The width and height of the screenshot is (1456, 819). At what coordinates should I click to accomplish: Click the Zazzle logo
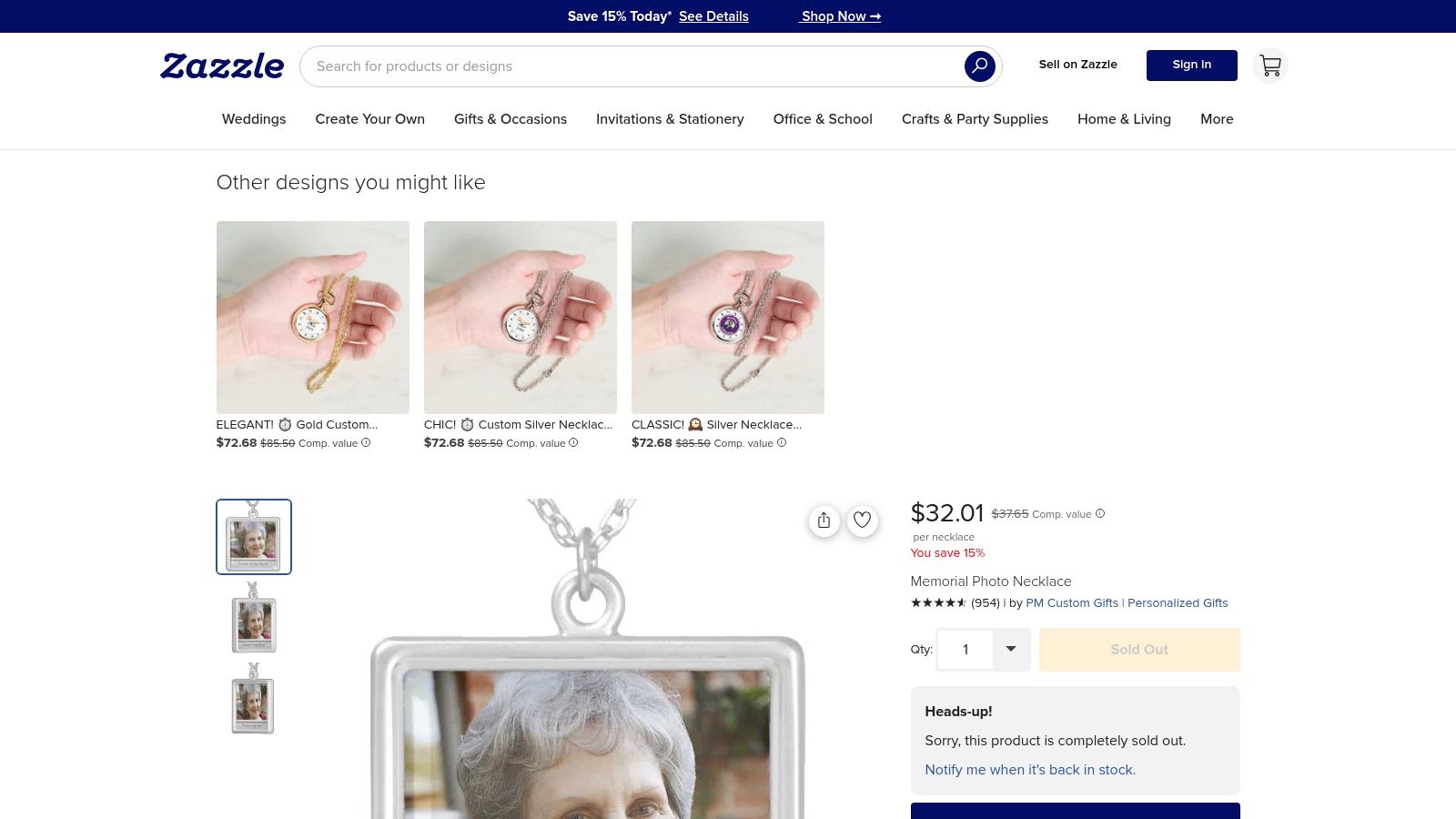pyautogui.click(x=222, y=66)
